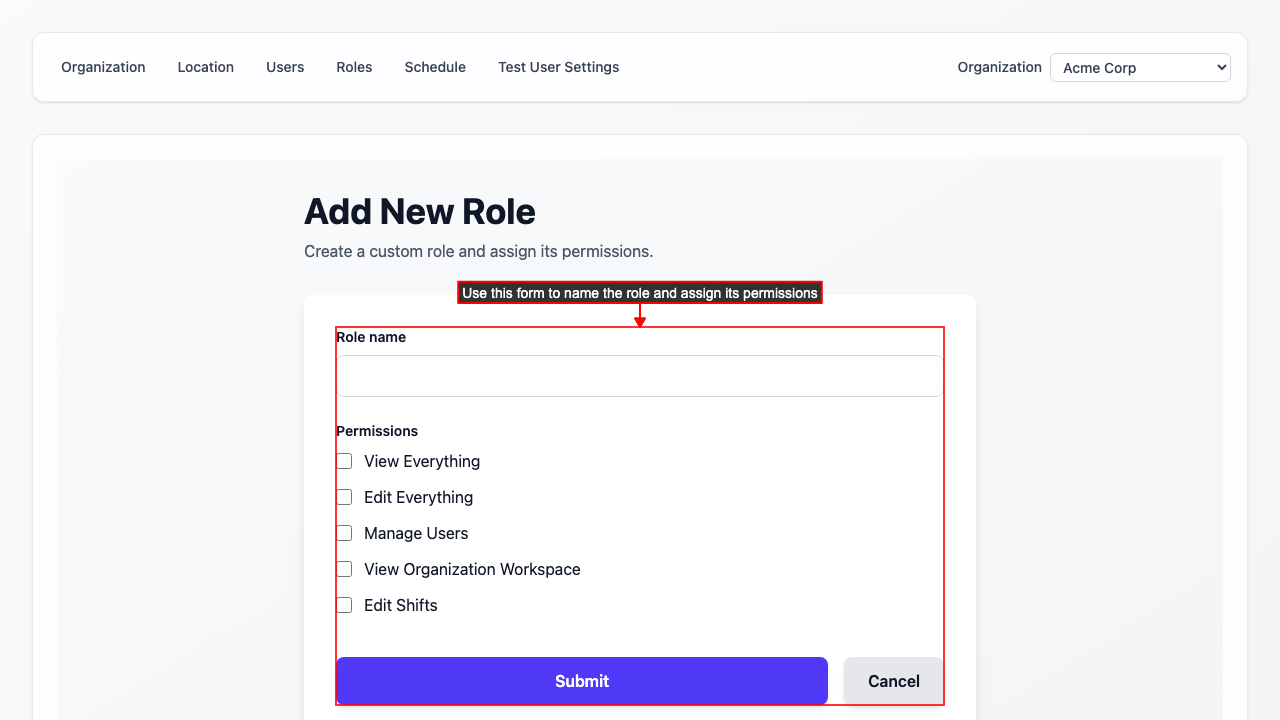
Task: Click the "Add New Role" page heading
Action: tap(419, 212)
